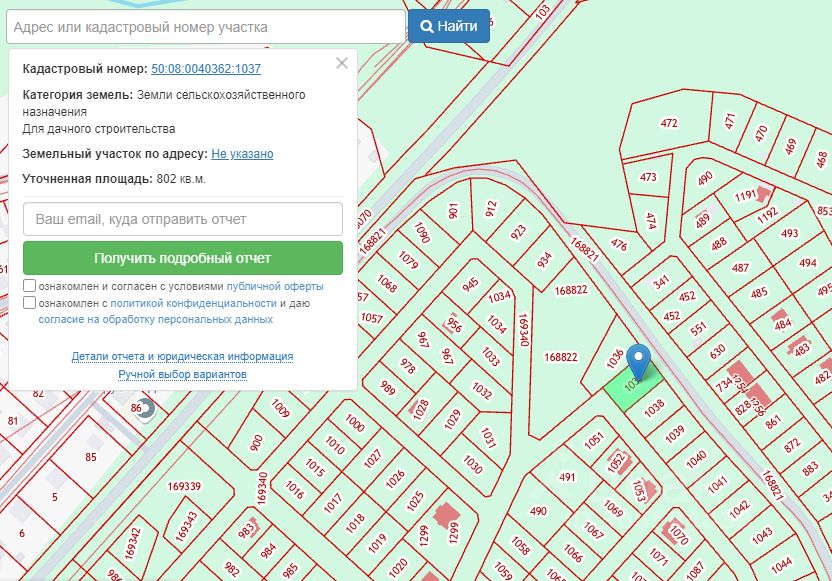The height and width of the screenshot is (581, 832).
Task: Click the building footprint on parcel 1052
Action: pyautogui.click(x=622, y=462)
